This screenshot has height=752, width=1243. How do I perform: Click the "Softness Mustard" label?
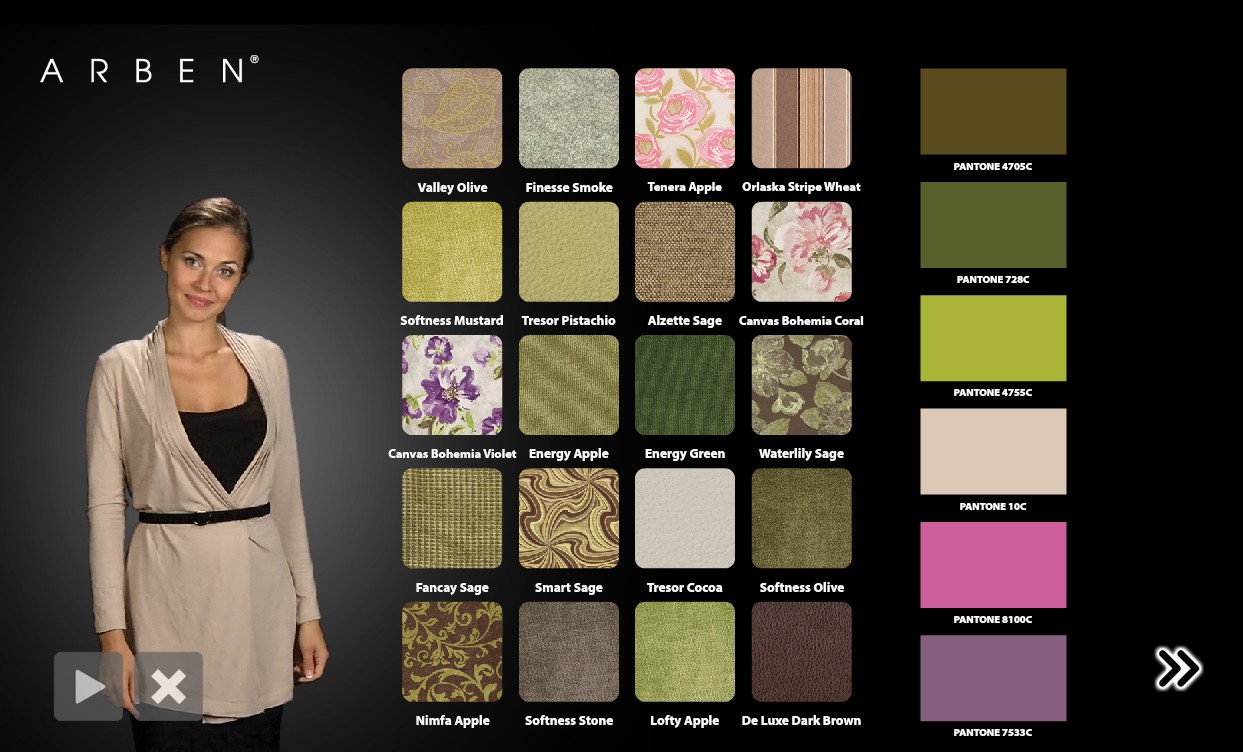[452, 321]
